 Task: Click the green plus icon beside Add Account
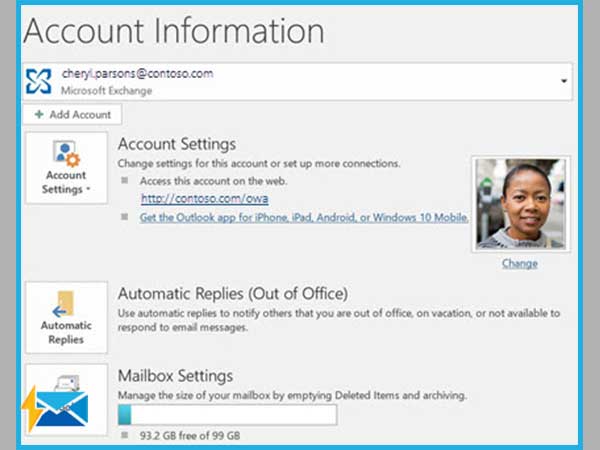(x=39, y=114)
